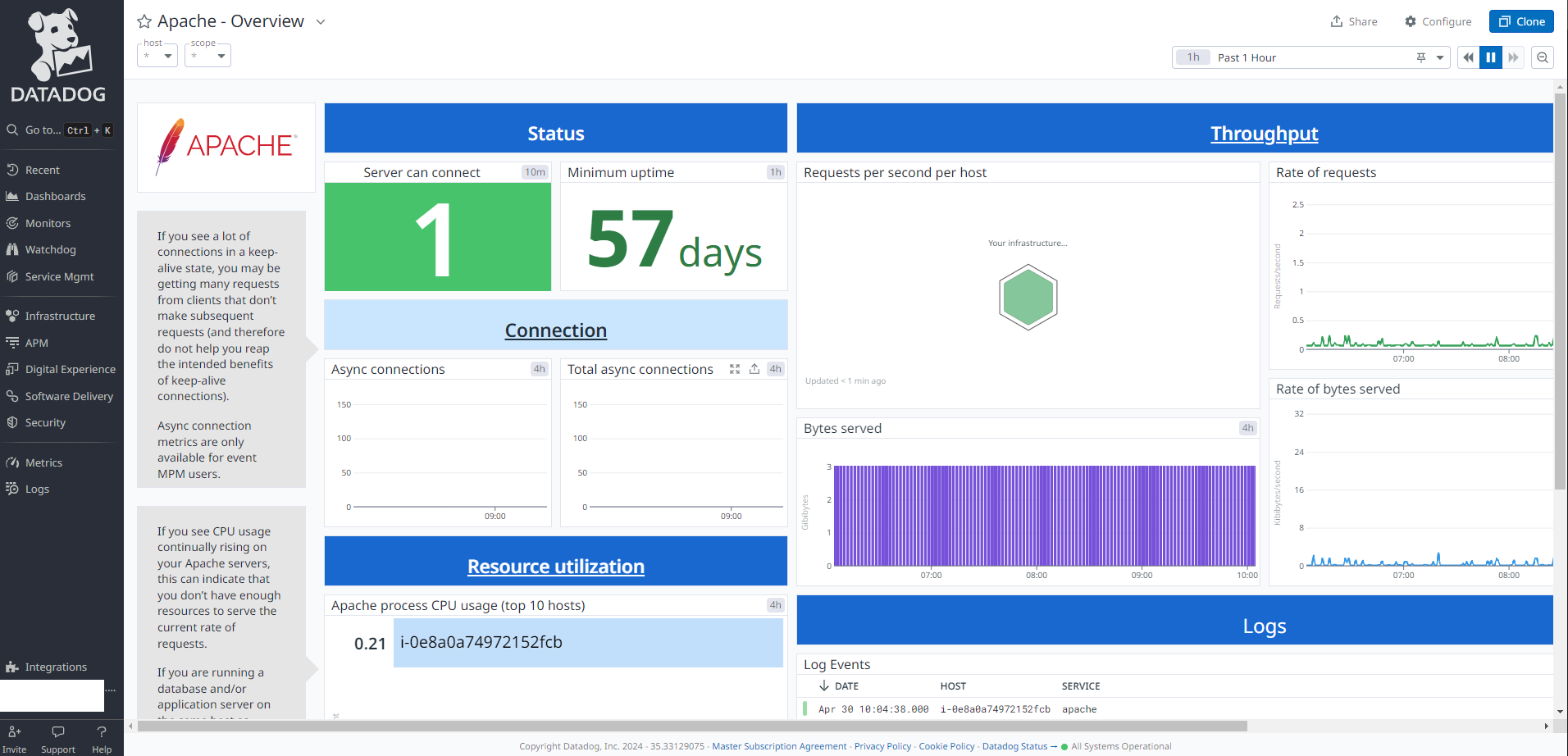The height and width of the screenshot is (756, 1568).
Task: Open the scope filter dropdown
Action: point(208,56)
